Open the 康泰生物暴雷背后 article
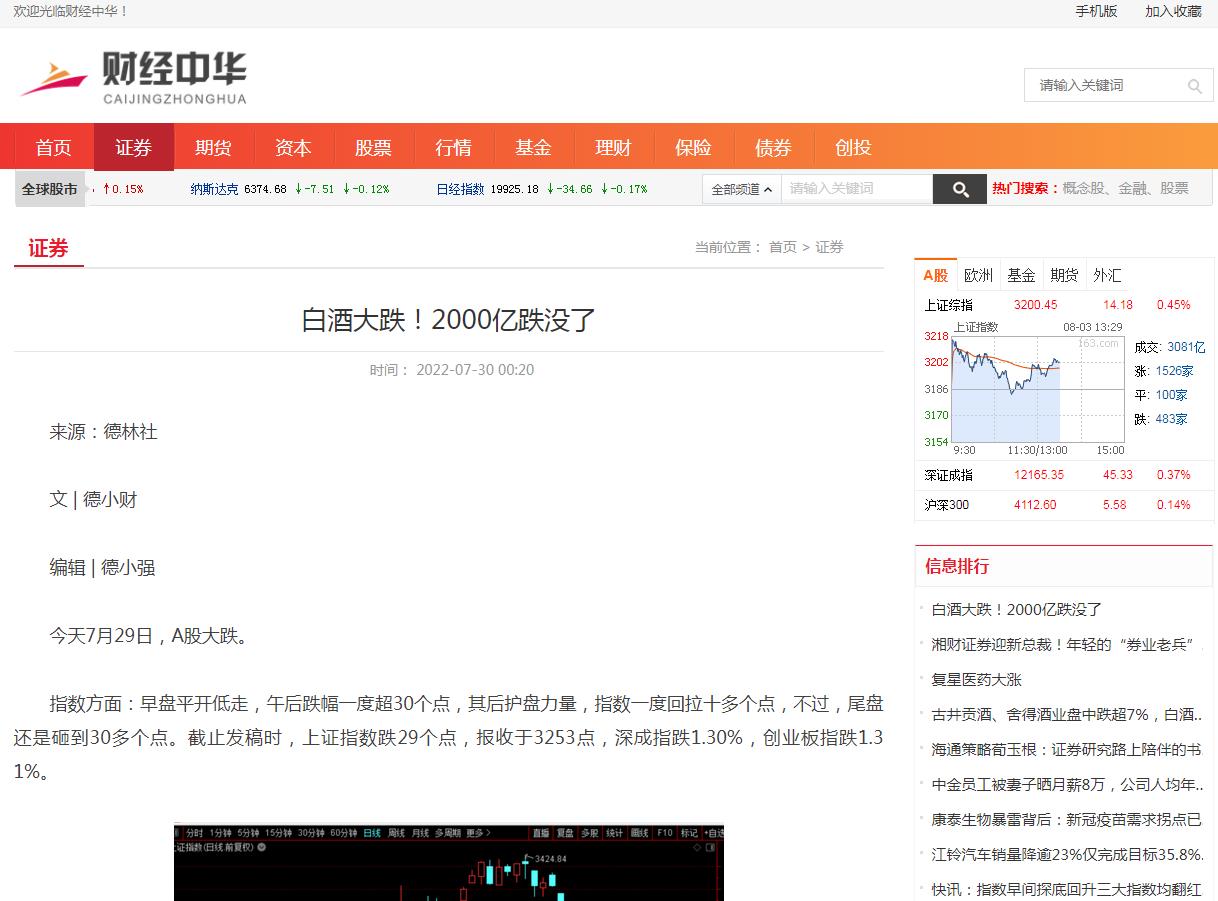Screen dimensions: 1218x901 click(x=1067, y=819)
